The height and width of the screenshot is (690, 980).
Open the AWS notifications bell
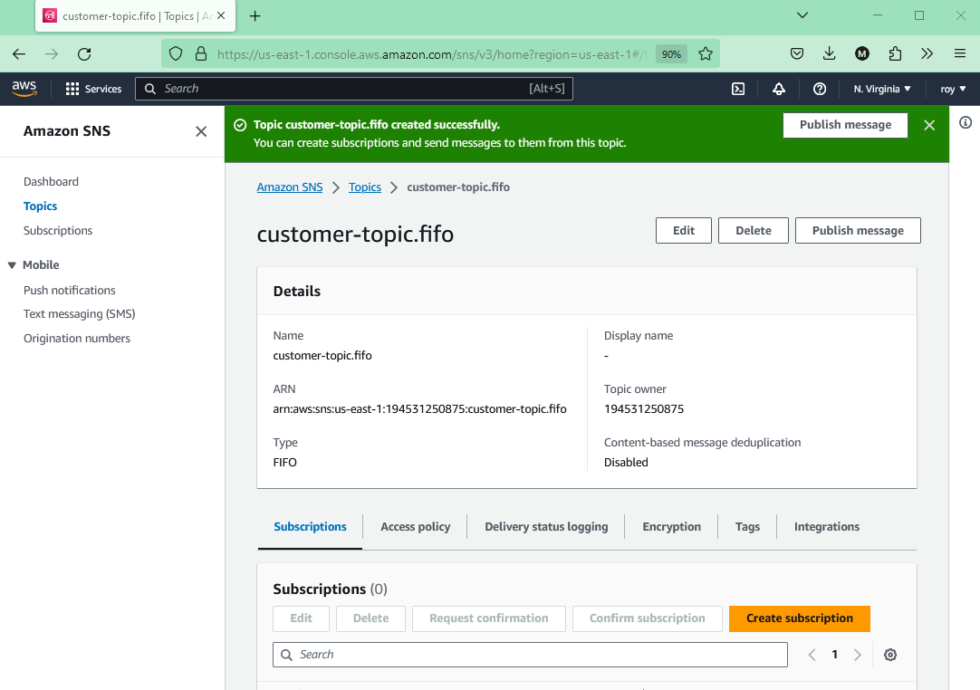[779, 89]
